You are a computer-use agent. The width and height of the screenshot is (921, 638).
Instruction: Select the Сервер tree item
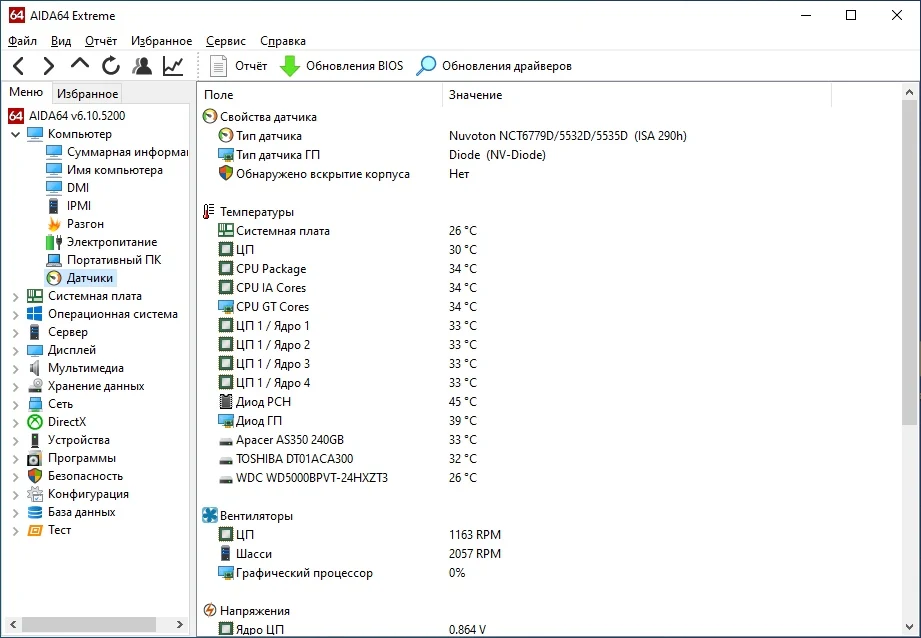click(68, 332)
